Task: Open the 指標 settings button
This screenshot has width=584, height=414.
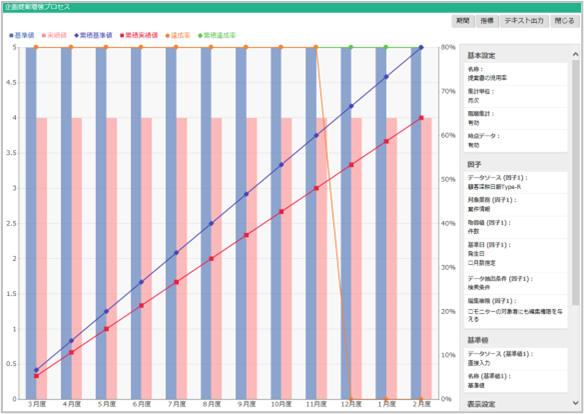Action: point(487,21)
